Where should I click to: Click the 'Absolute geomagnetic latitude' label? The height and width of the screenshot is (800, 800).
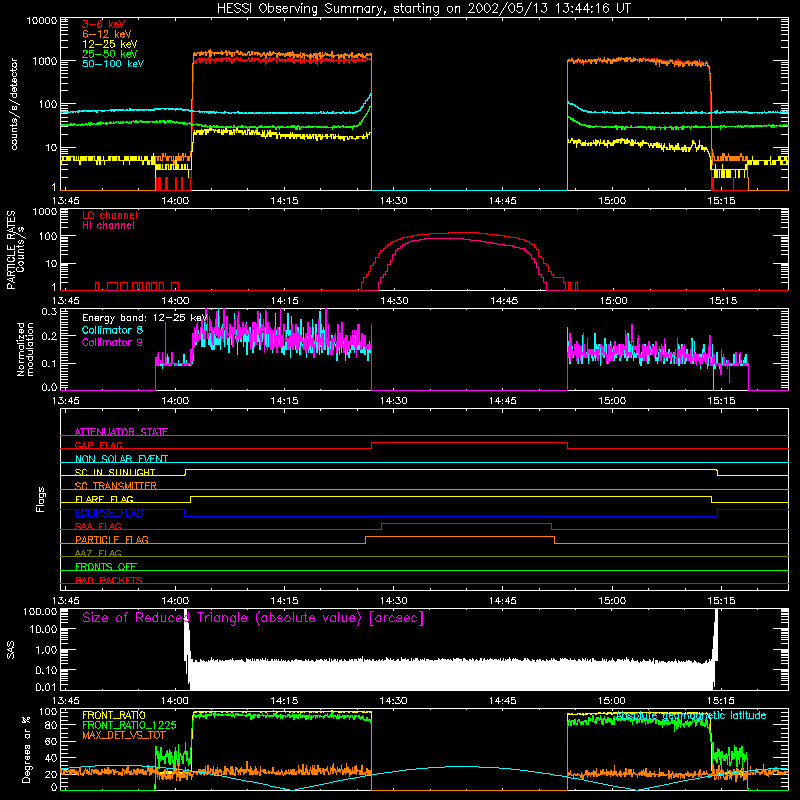pos(691,715)
